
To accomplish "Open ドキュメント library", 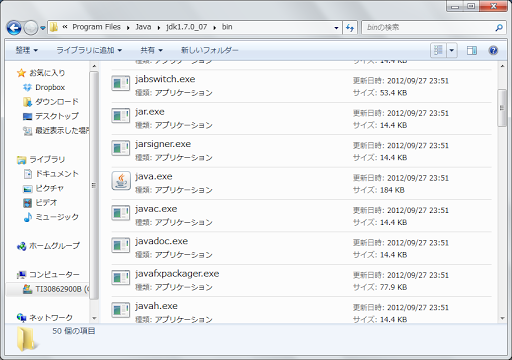I will [x=51, y=174].
